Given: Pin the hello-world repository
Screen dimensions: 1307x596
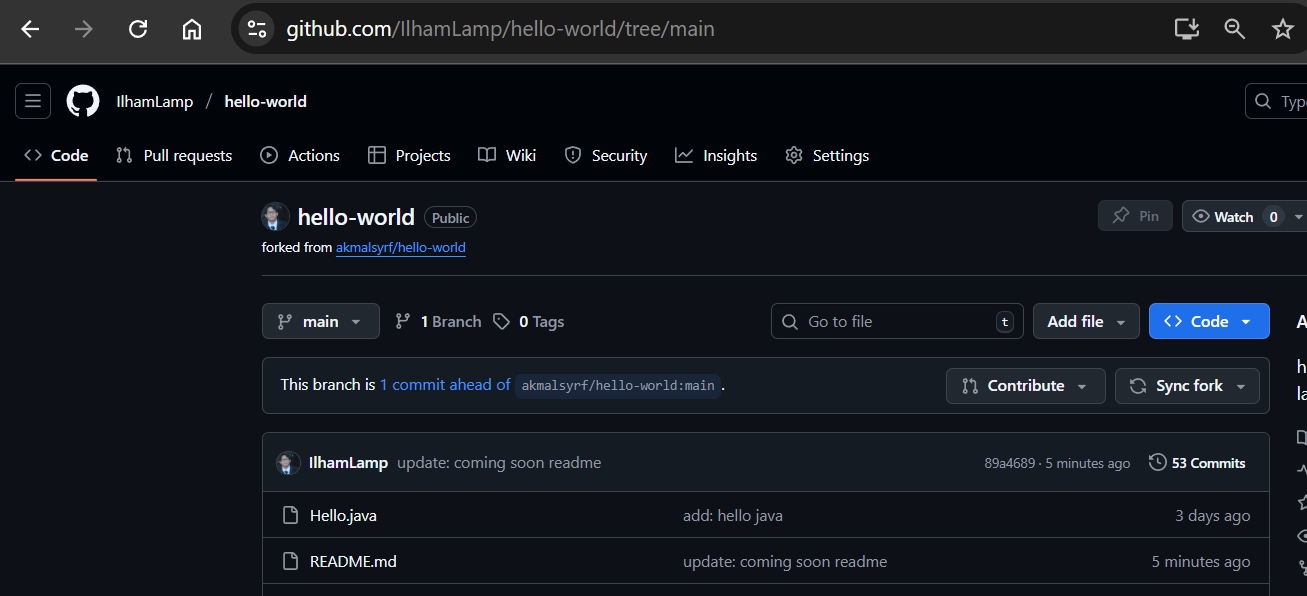Looking at the screenshot, I should coord(1135,216).
